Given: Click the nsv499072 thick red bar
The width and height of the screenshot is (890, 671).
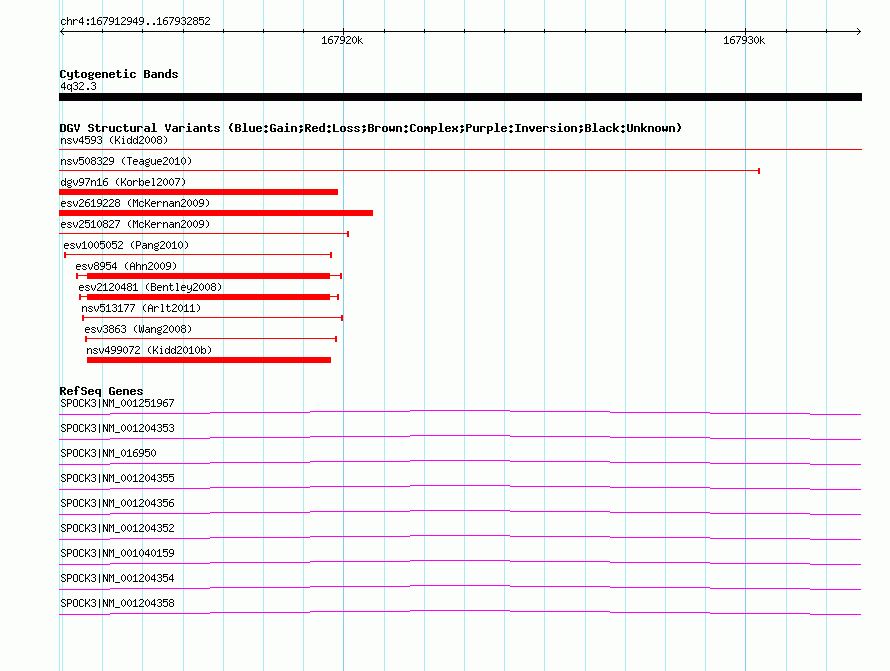Looking at the screenshot, I should 209,360.
